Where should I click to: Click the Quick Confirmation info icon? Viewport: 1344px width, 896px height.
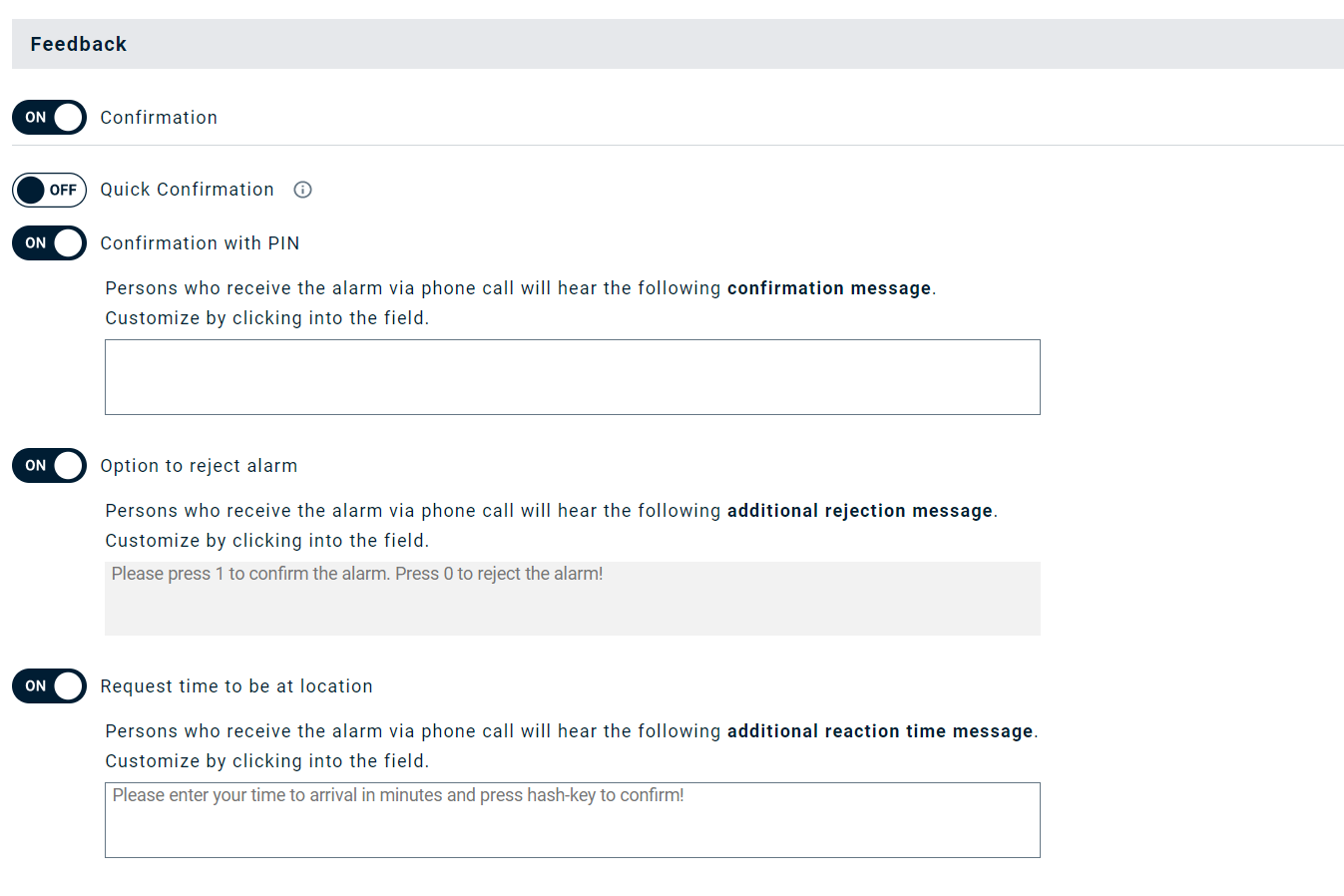[x=302, y=190]
